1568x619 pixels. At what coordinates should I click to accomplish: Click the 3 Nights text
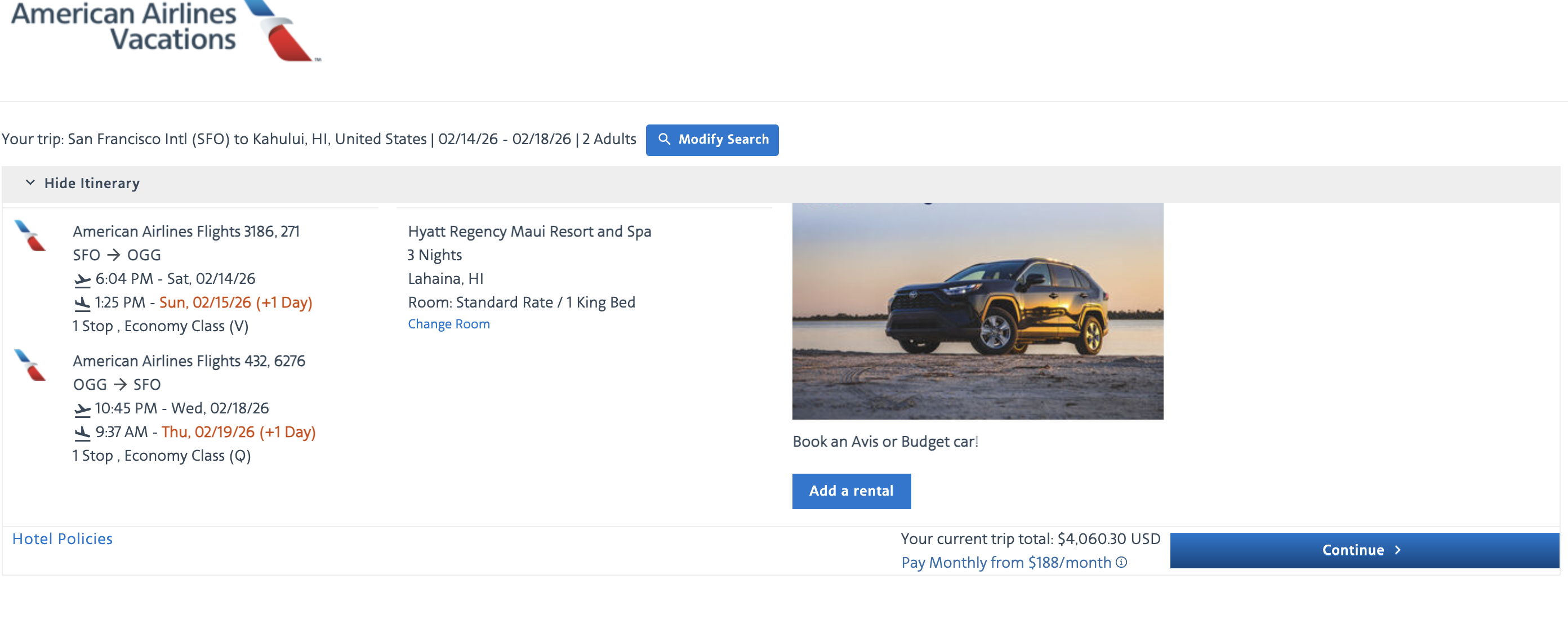[x=435, y=255]
